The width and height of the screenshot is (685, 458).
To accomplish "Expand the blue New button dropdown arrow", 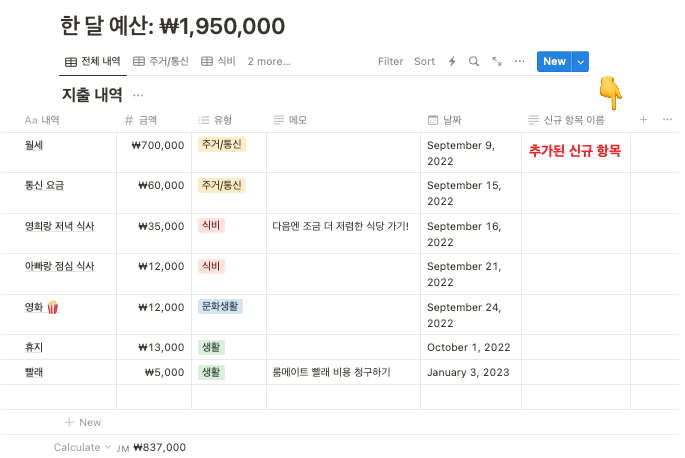I will coord(581,62).
